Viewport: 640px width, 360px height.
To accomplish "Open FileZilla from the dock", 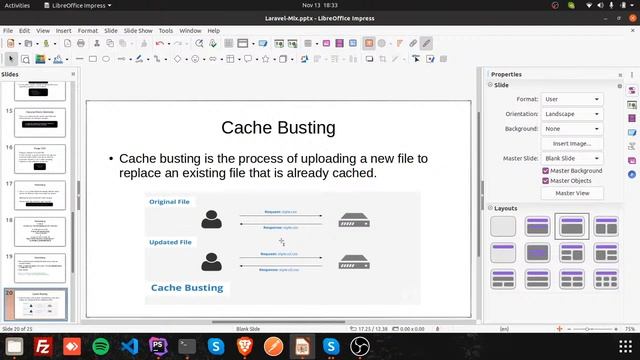I will click(x=43, y=347).
